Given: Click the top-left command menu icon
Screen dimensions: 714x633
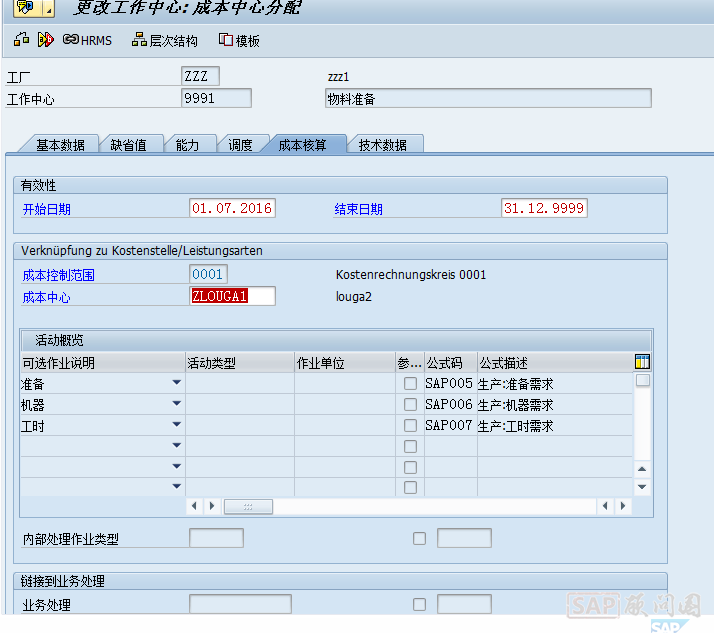Looking at the screenshot, I should tap(26, 9).
